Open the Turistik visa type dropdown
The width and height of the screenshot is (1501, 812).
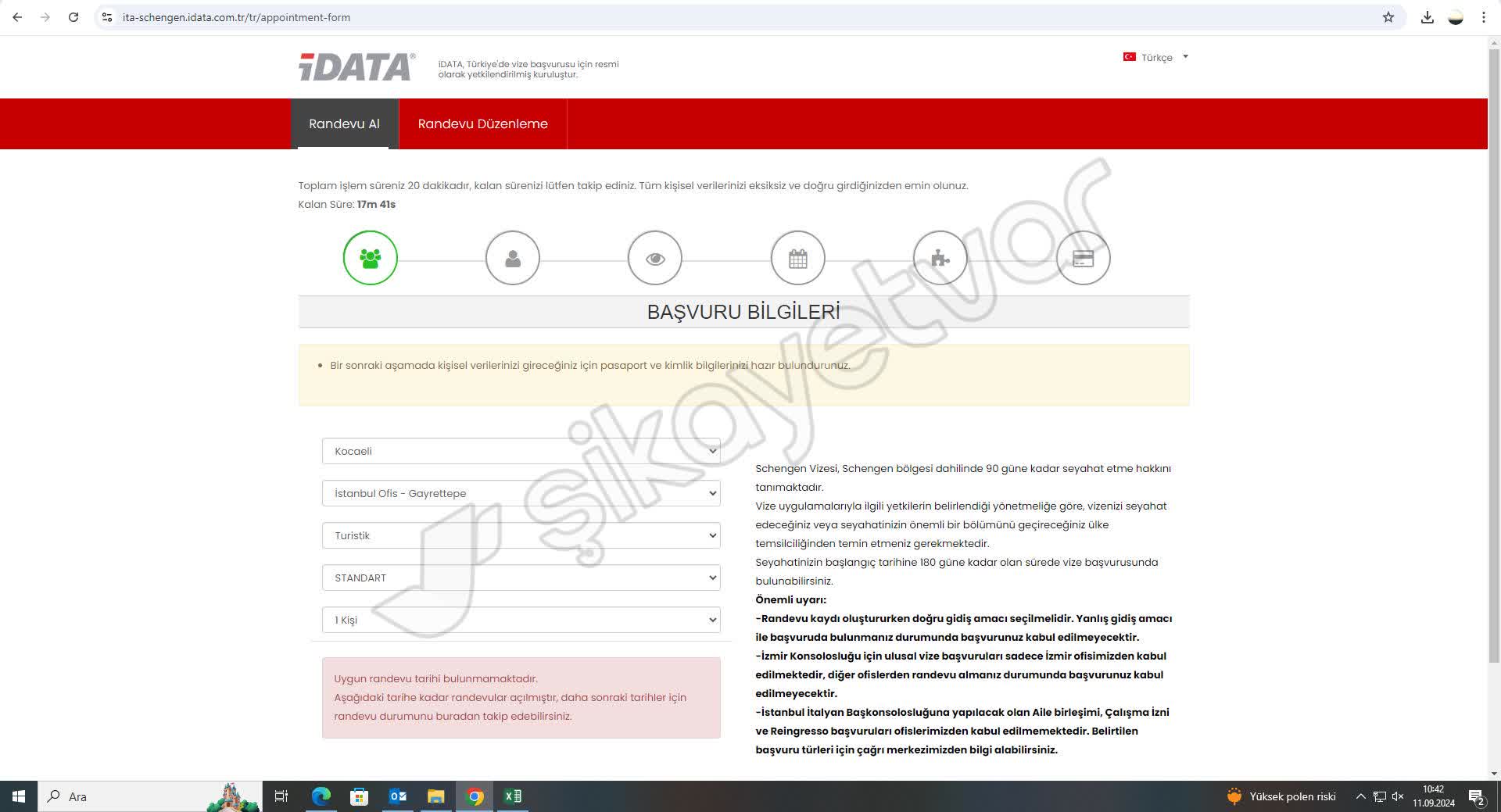(x=521, y=535)
